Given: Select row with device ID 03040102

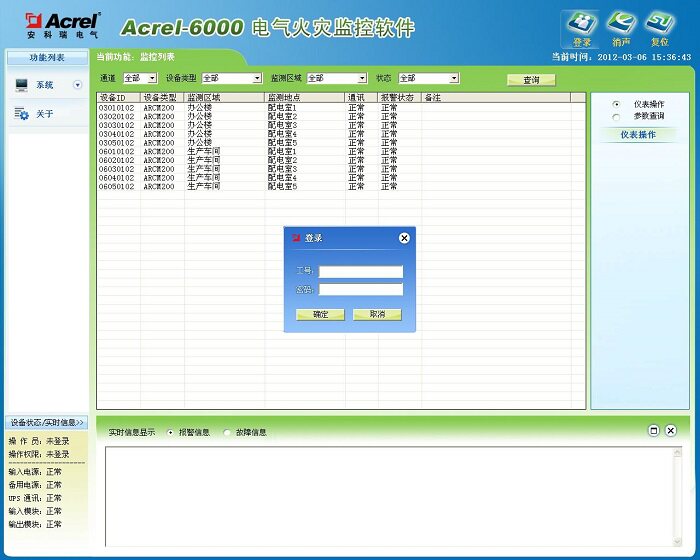Looking at the screenshot, I should [342, 134].
